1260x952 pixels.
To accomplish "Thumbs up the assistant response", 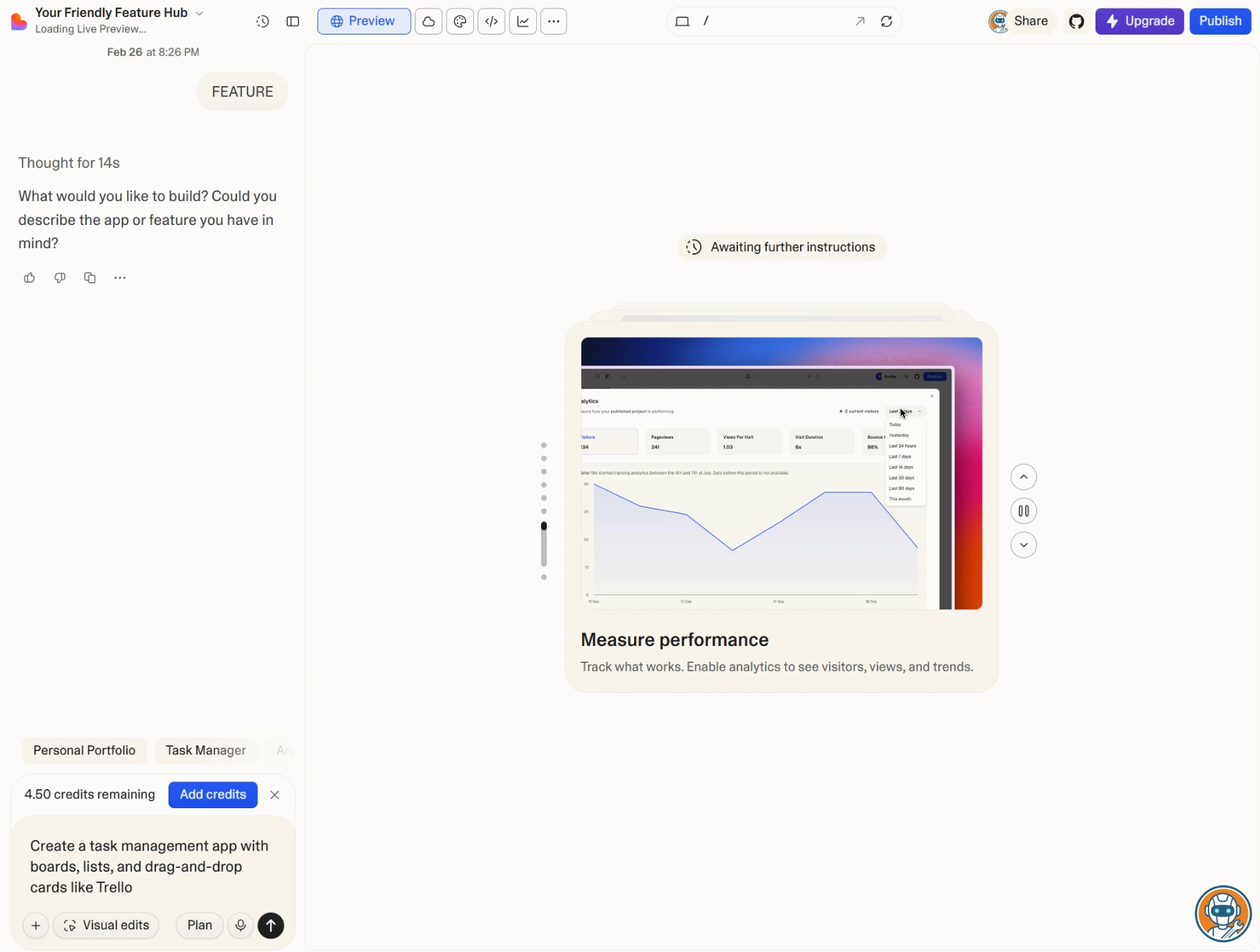I will [30, 278].
